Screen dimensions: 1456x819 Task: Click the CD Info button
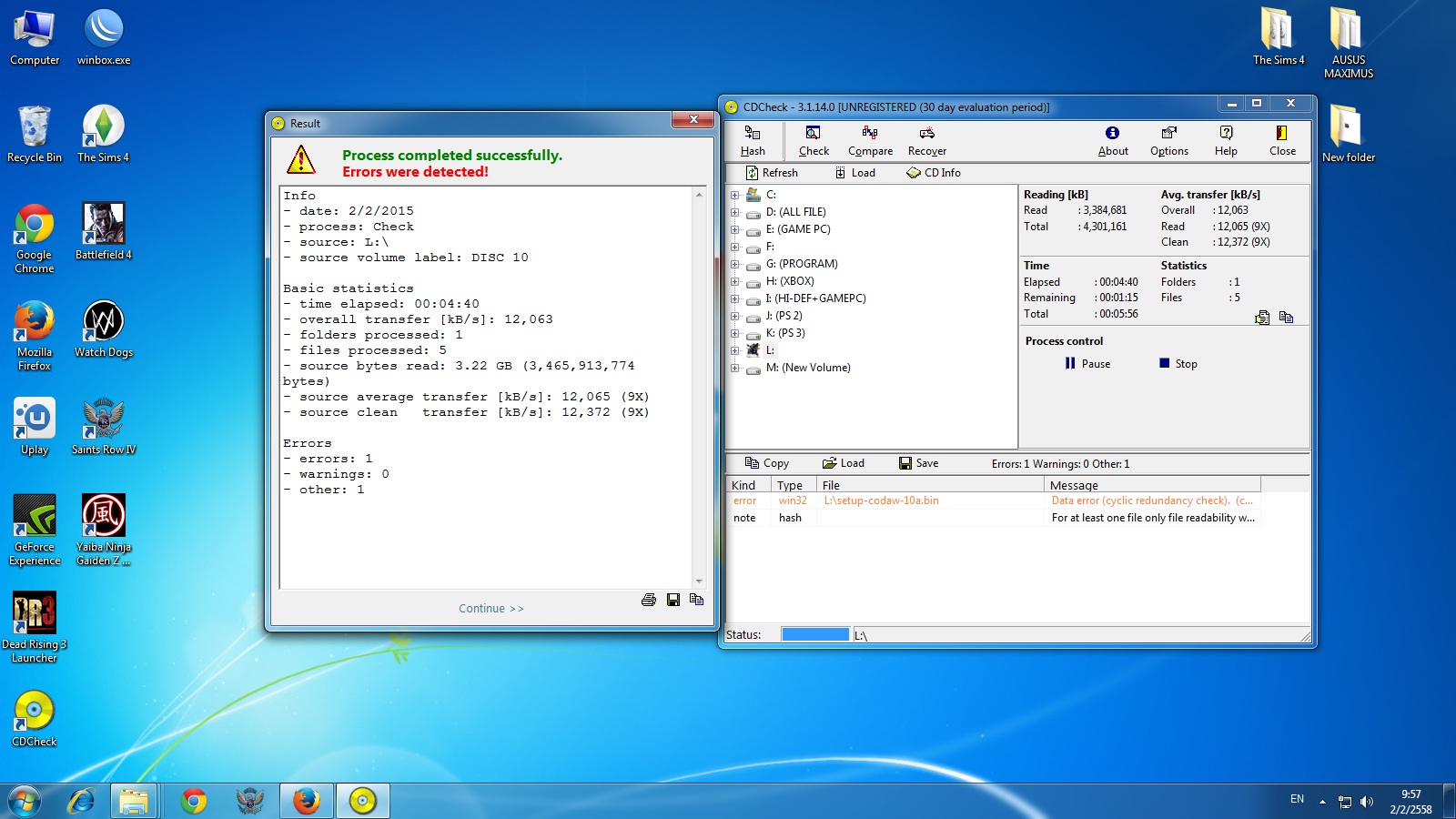pyautogui.click(x=934, y=173)
